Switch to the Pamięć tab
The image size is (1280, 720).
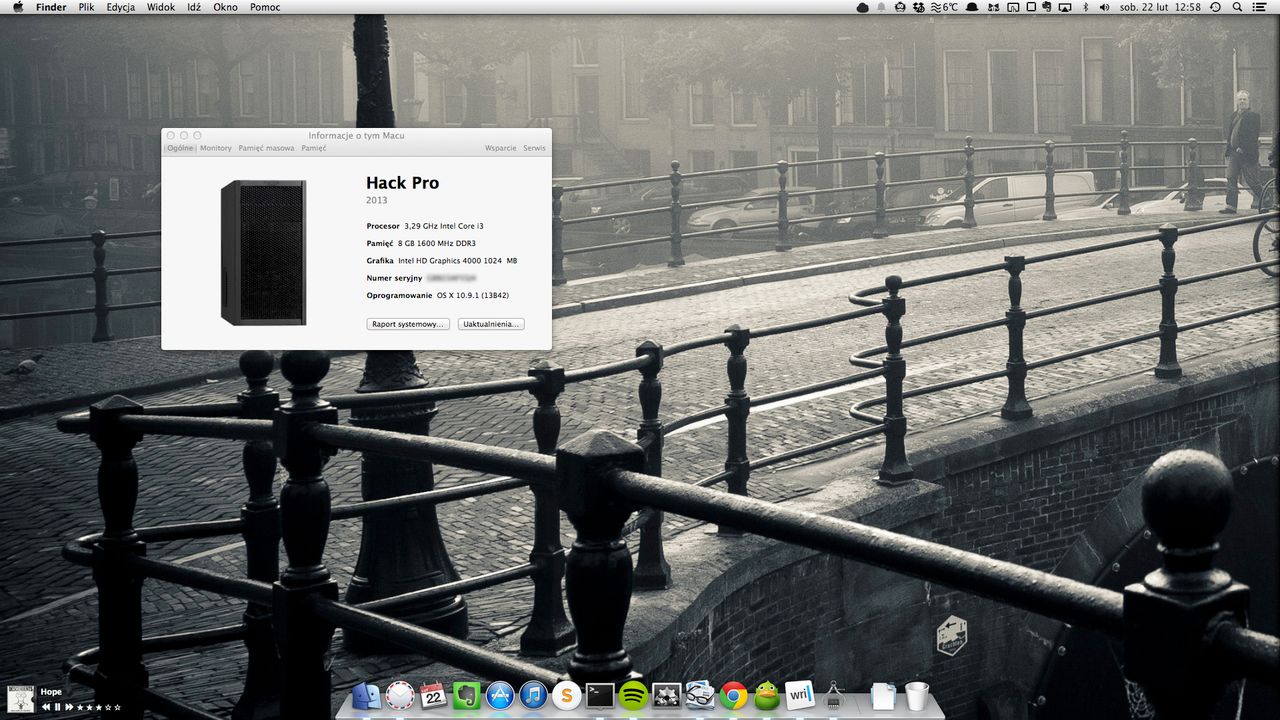pos(314,148)
